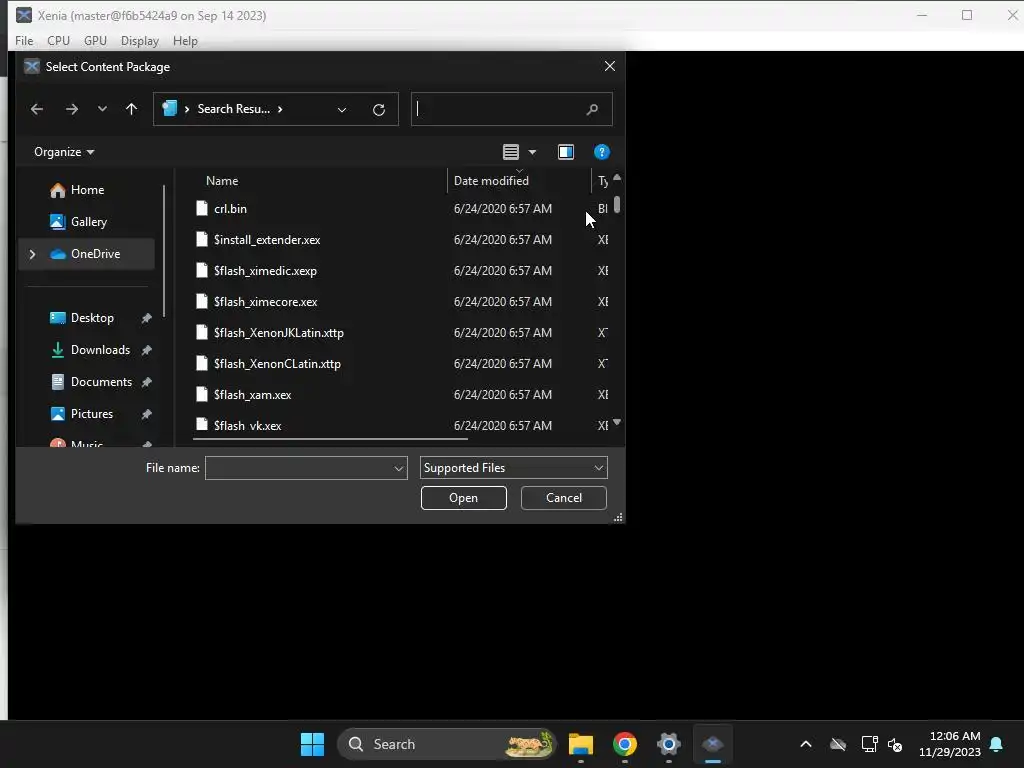1024x768 pixels.
Task: Click the muted volume tray icon
Action: 895,744
